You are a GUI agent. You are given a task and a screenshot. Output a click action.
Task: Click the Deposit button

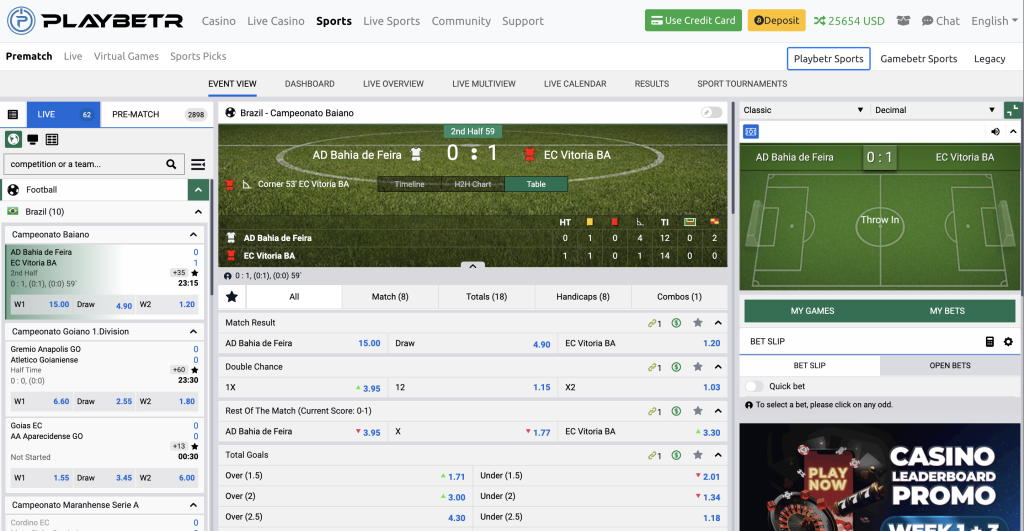click(776, 20)
